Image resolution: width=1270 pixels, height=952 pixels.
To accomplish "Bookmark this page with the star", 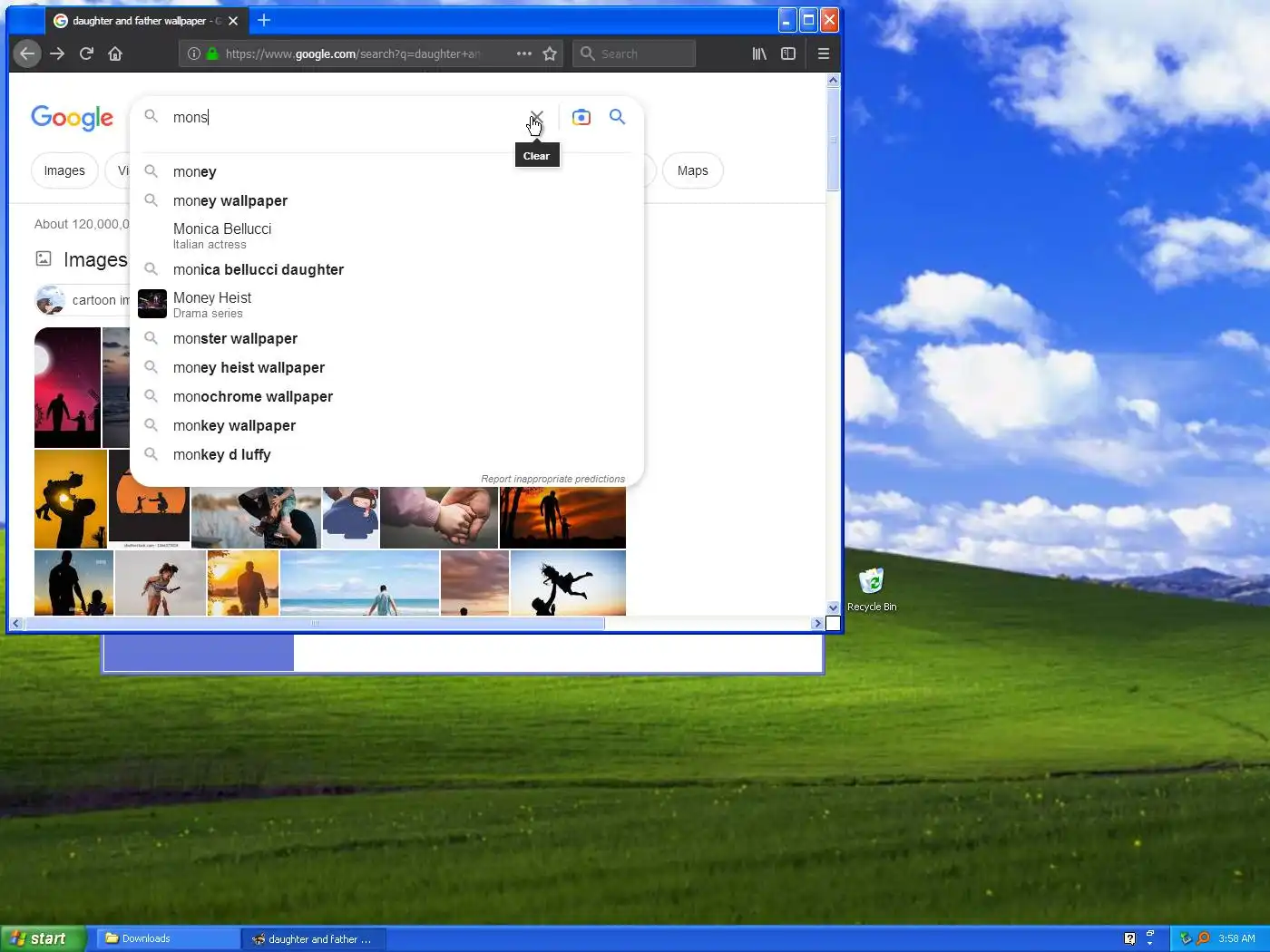I will pyautogui.click(x=550, y=53).
